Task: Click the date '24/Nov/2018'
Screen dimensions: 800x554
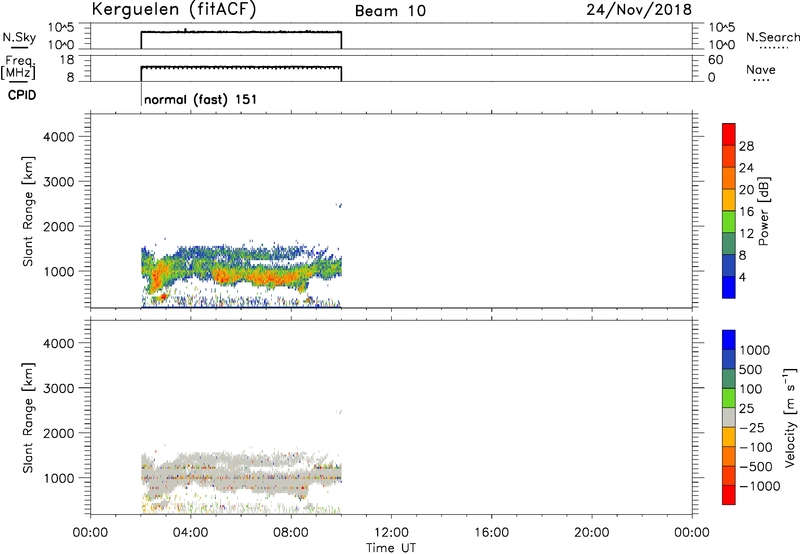Action: click(639, 9)
